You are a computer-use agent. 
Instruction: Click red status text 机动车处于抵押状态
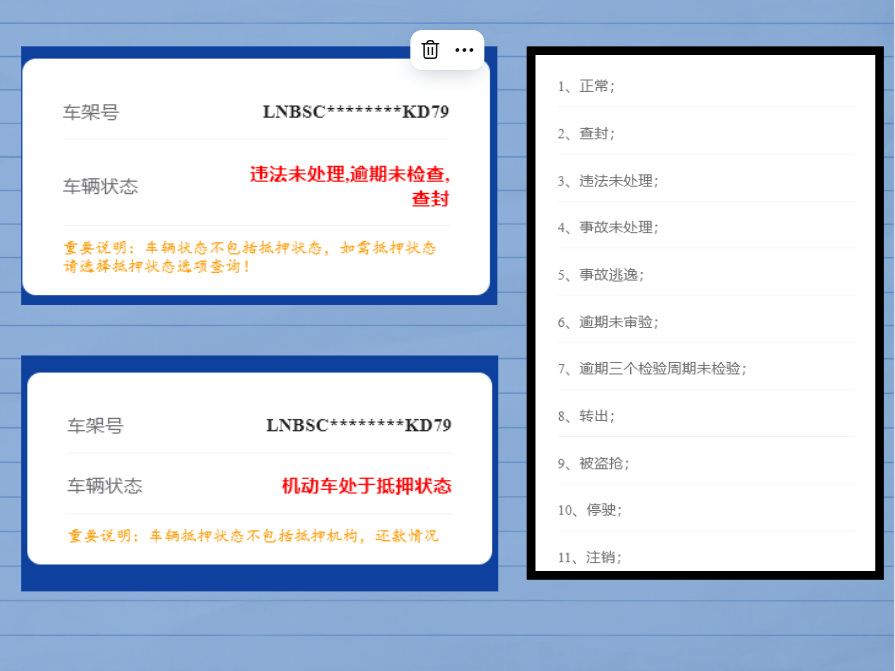click(366, 486)
